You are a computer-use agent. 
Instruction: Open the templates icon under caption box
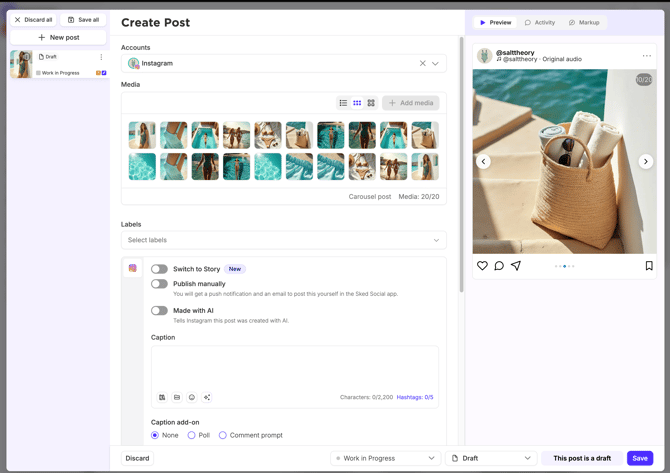pos(162,397)
